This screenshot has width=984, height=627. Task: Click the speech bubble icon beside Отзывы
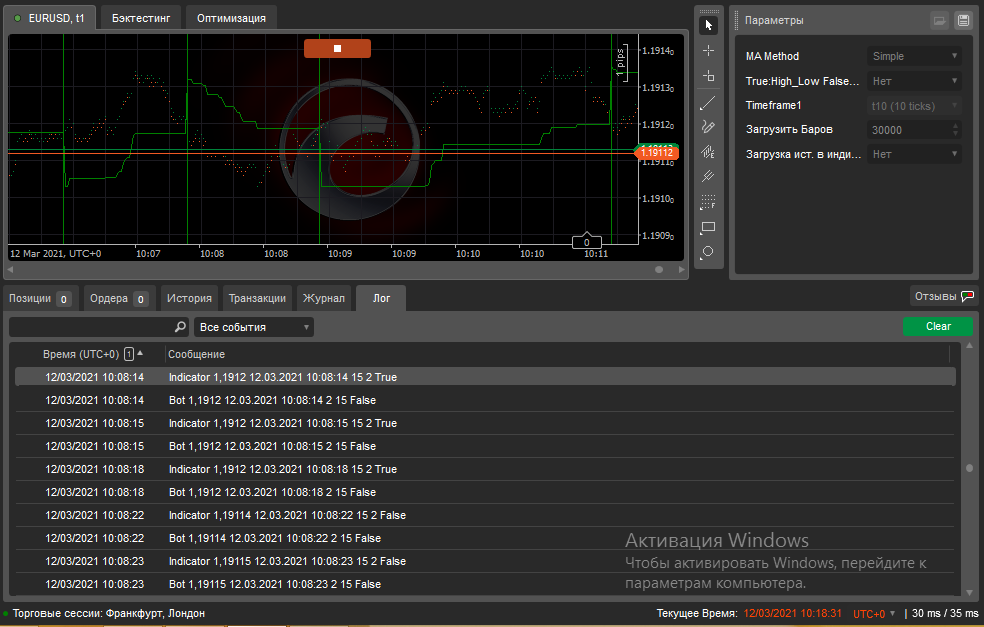tap(967, 296)
